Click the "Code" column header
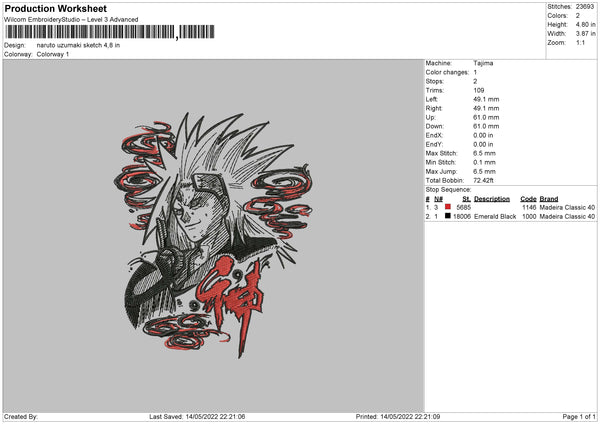Image resolution: width=600 pixels, height=424 pixels. pos(528,199)
